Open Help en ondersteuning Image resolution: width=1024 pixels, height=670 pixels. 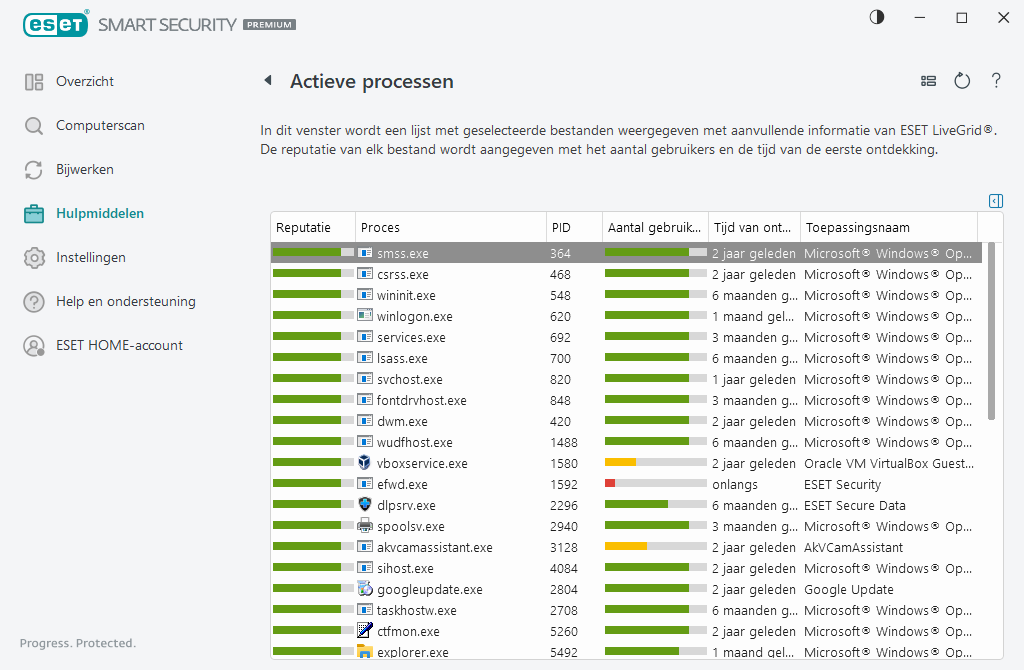pyautogui.click(x=125, y=301)
